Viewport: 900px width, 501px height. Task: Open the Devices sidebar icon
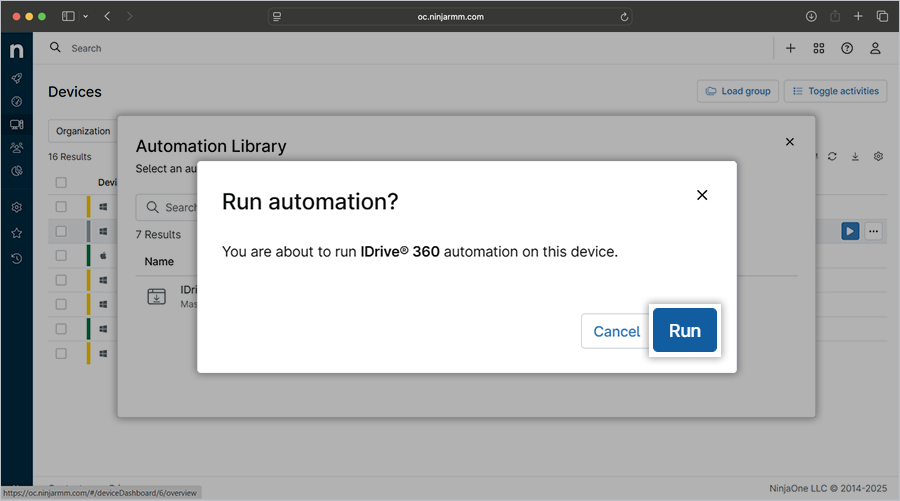pyautogui.click(x=16, y=124)
